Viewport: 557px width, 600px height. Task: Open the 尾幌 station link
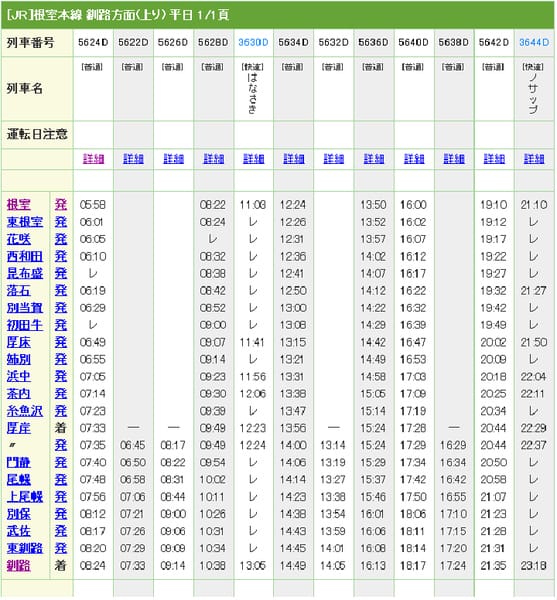pos(18,480)
